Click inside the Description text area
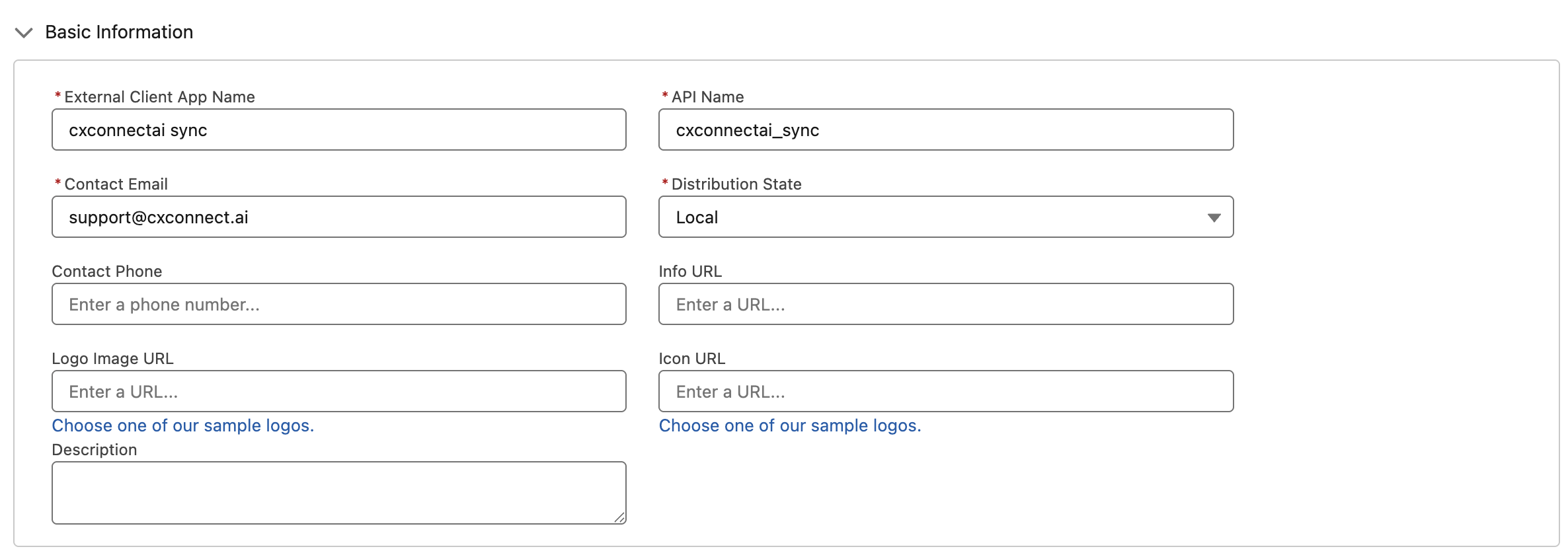The image size is (1568, 551). [338, 493]
